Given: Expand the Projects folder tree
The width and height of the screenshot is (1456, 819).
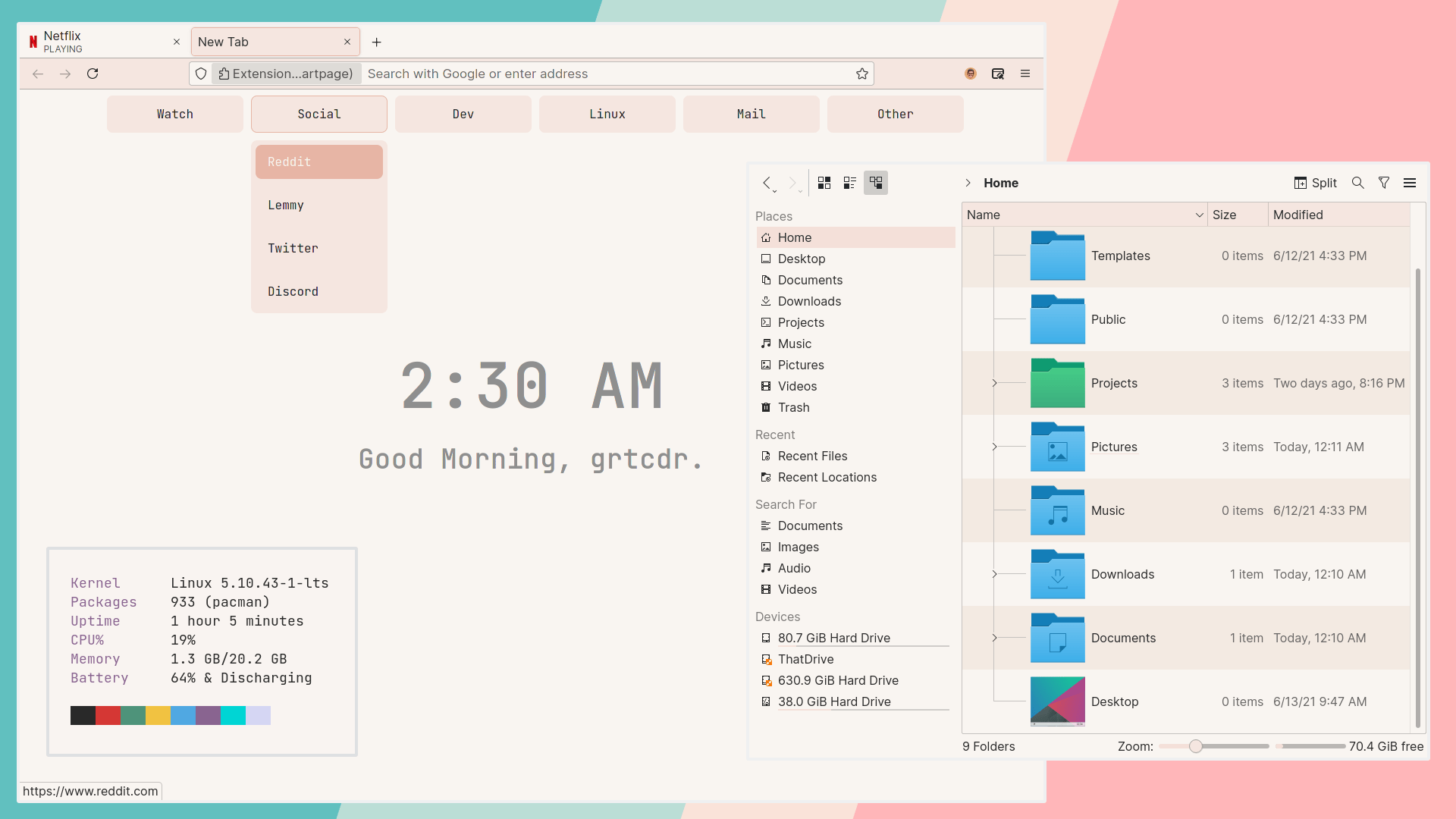Looking at the screenshot, I should click(x=994, y=383).
